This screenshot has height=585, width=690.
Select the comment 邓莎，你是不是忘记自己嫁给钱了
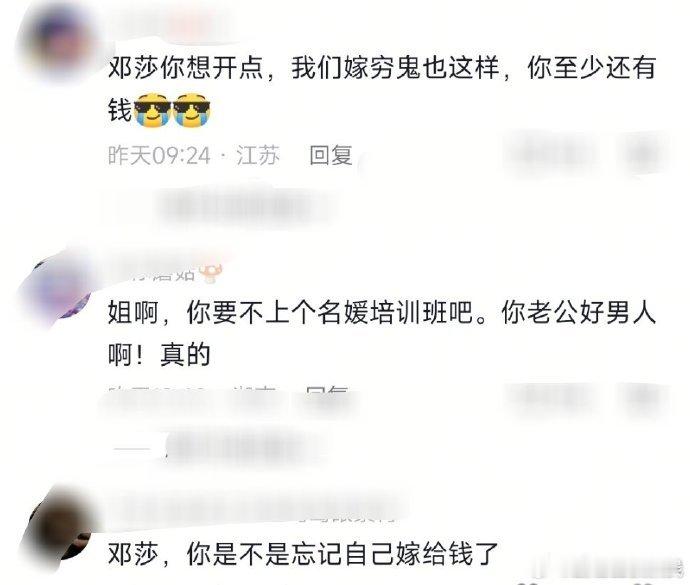point(303,553)
